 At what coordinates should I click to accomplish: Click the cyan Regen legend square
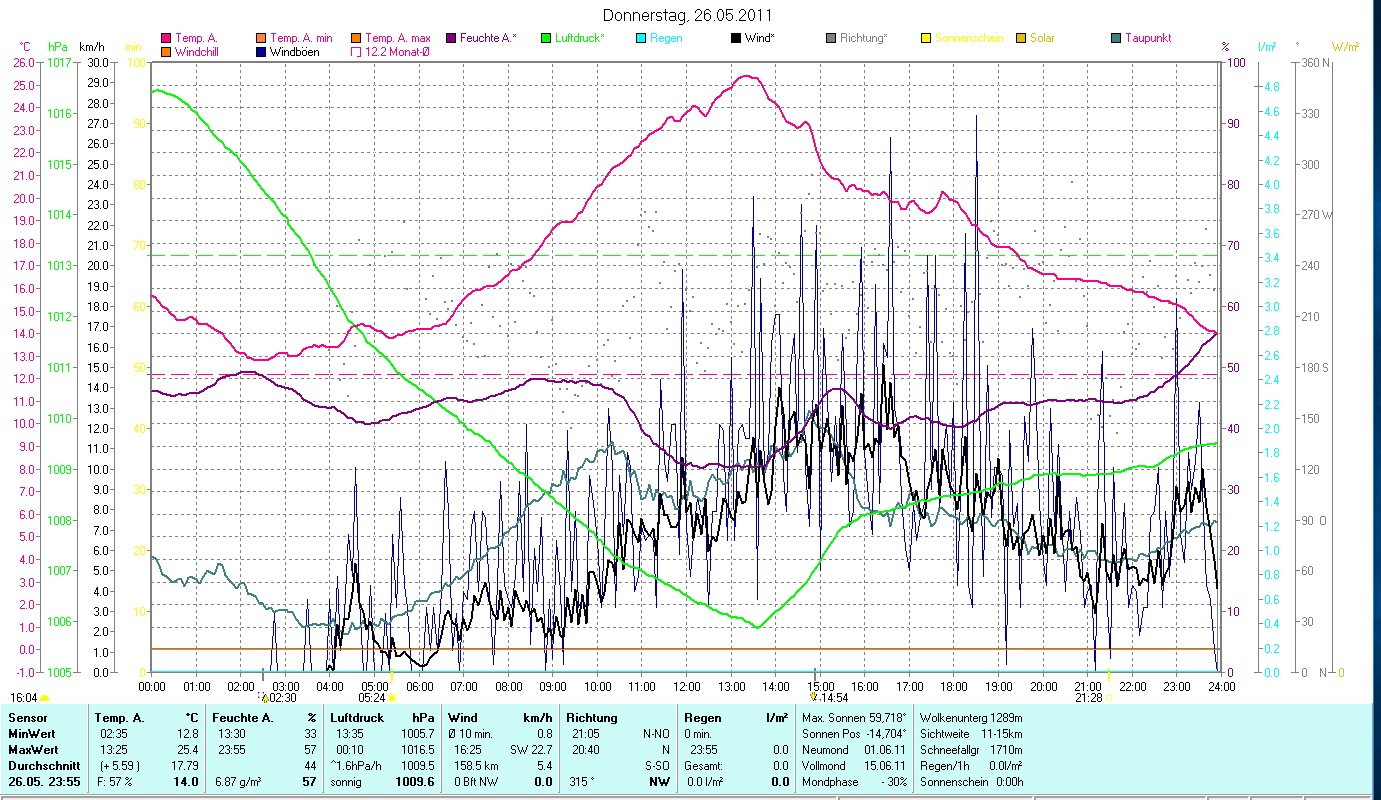pyautogui.click(x=641, y=38)
